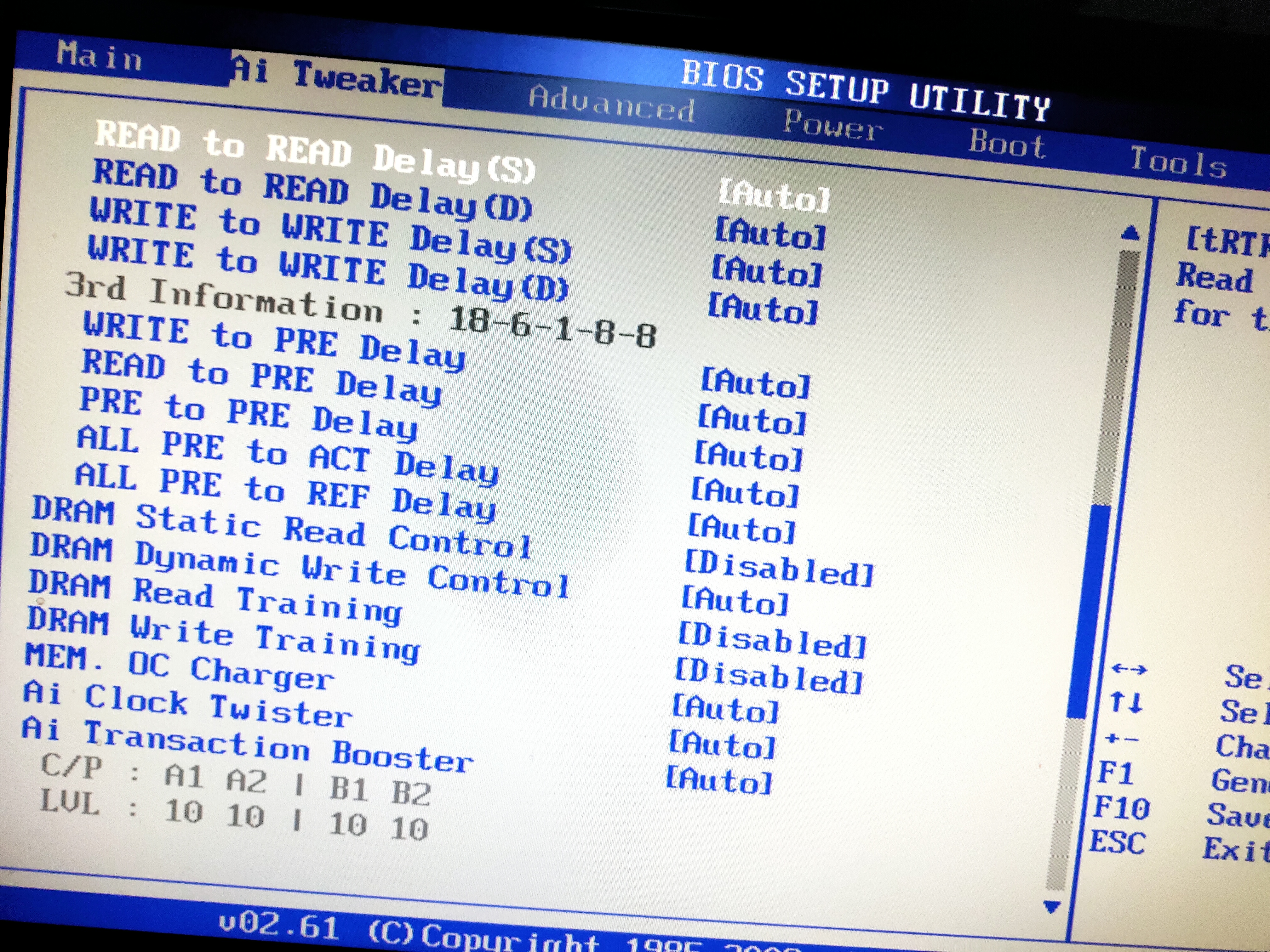This screenshot has height=952, width=1270.
Task: Switch to the Main tab
Action: (99, 57)
